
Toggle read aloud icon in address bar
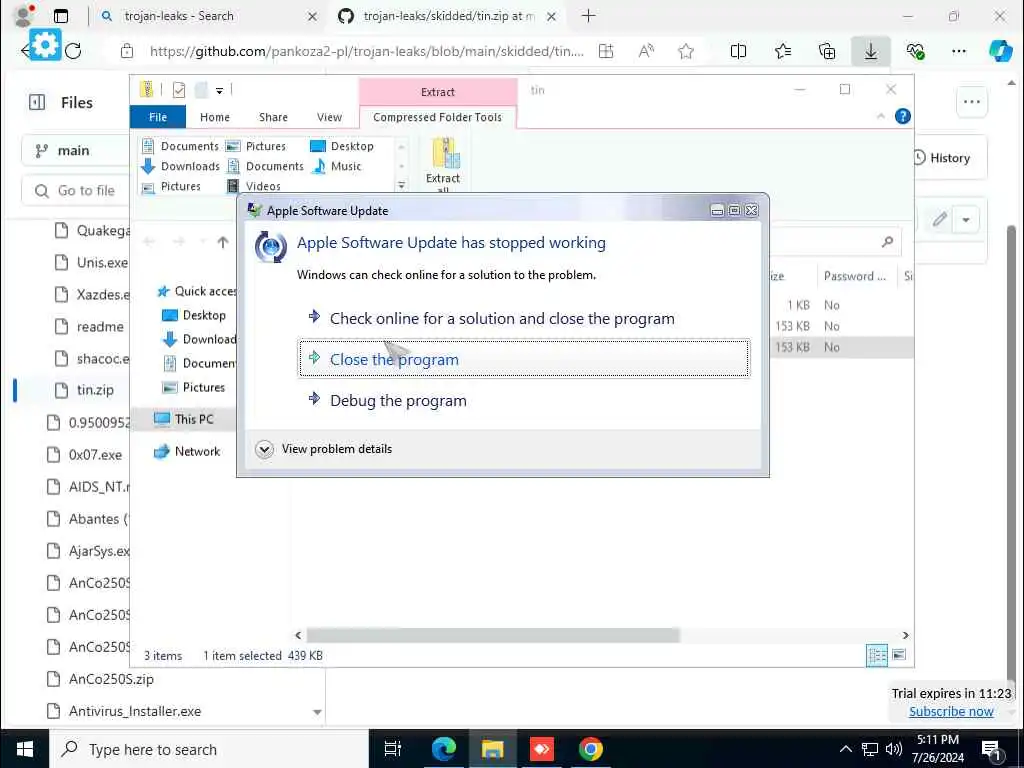pyautogui.click(x=646, y=51)
